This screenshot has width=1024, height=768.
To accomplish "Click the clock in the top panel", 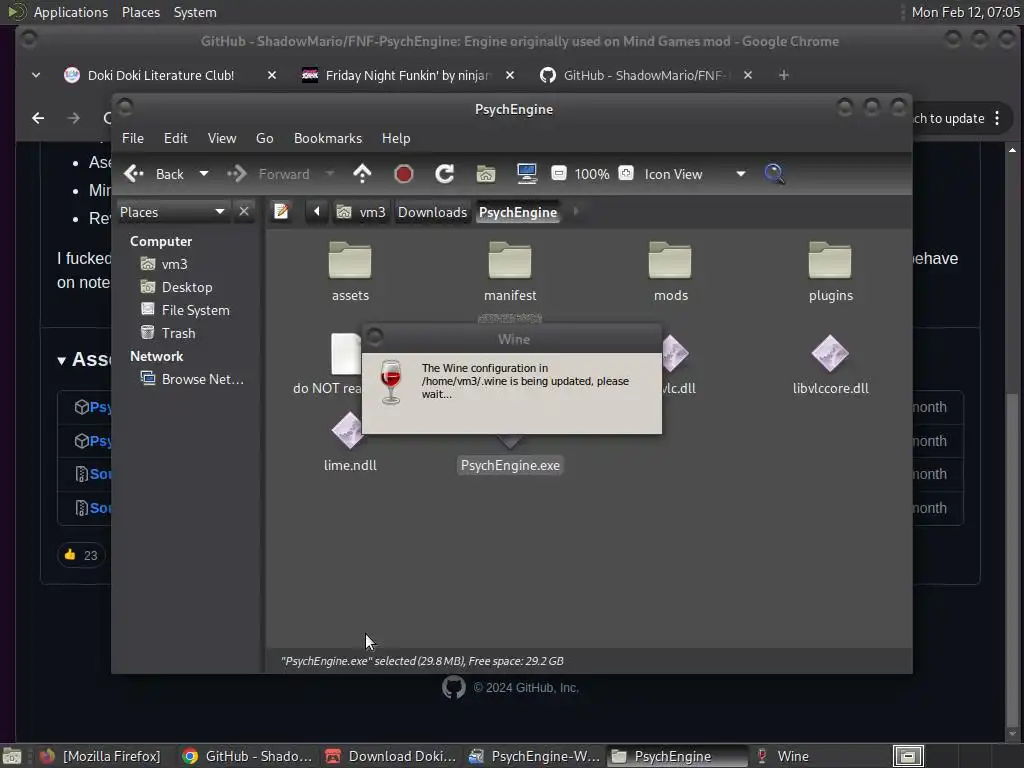I will point(965,12).
